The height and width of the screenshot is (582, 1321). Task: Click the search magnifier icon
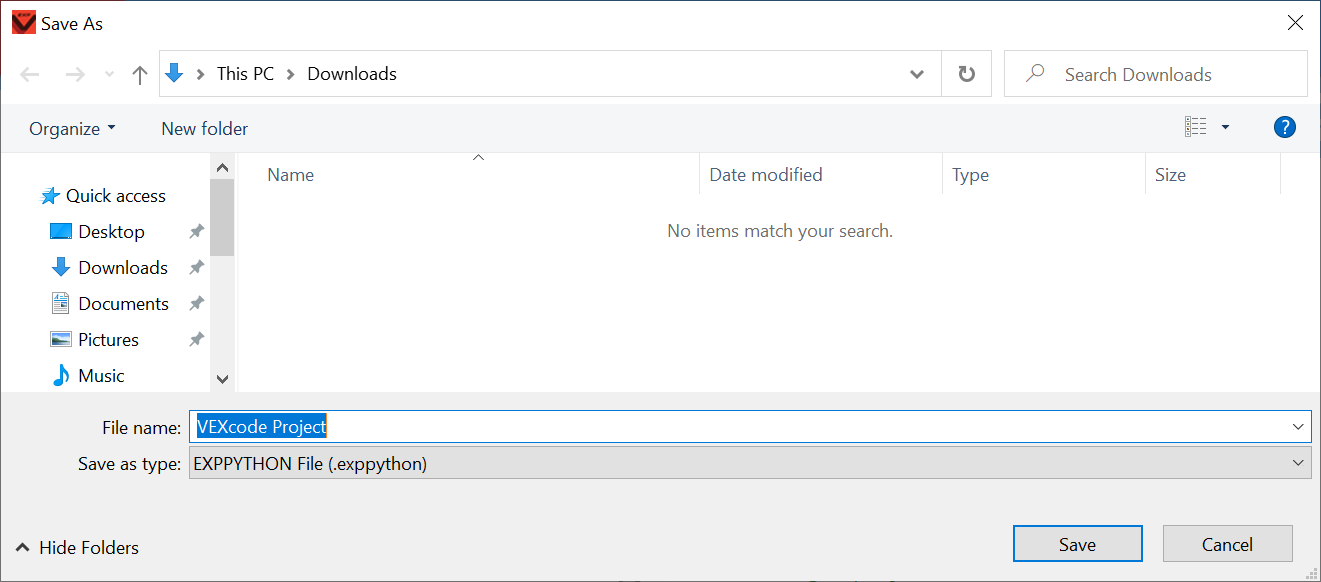pos(1035,73)
